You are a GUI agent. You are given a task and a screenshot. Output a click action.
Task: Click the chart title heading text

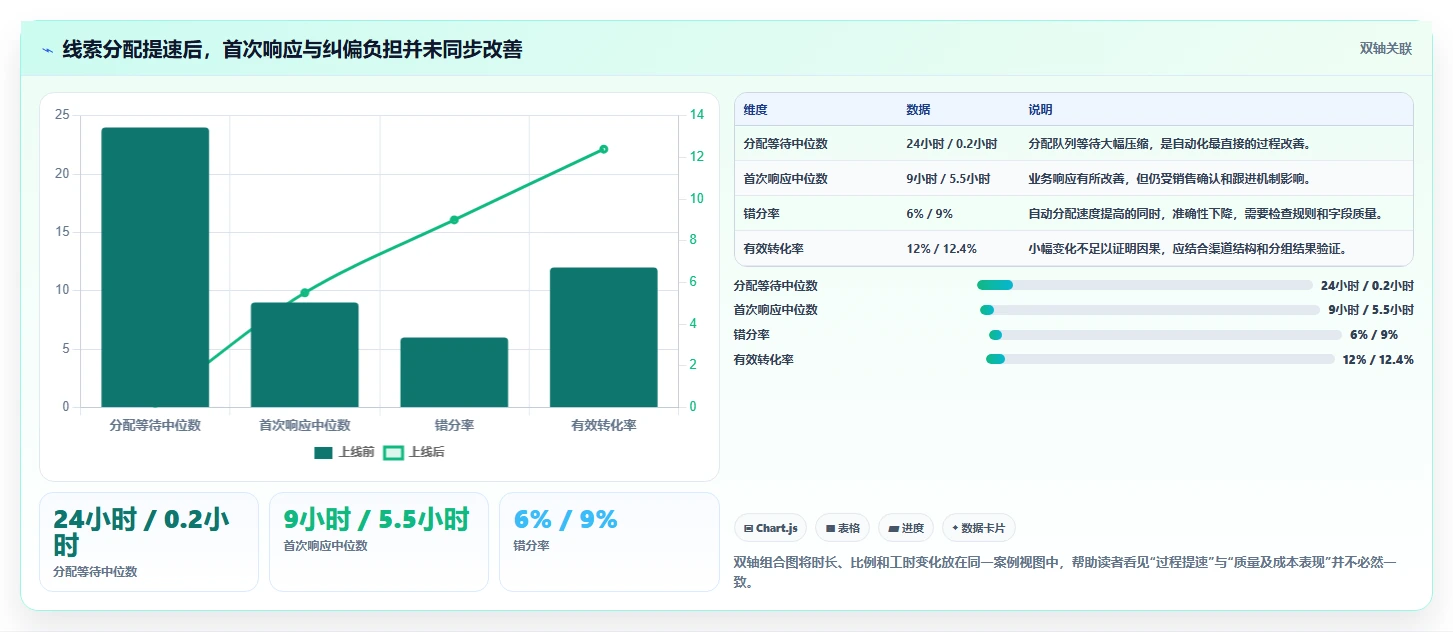[292, 49]
